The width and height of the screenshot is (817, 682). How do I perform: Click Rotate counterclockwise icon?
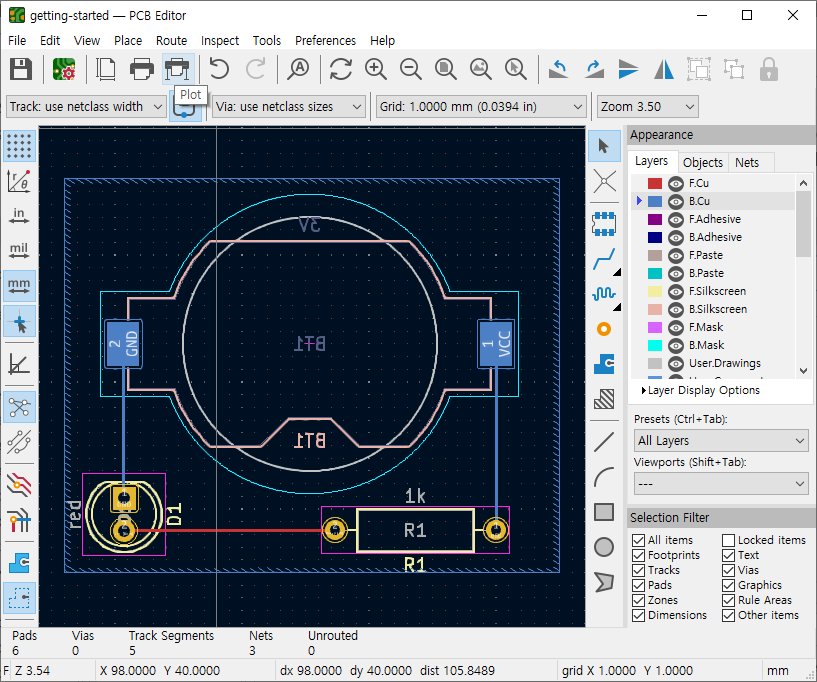click(x=559, y=69)
